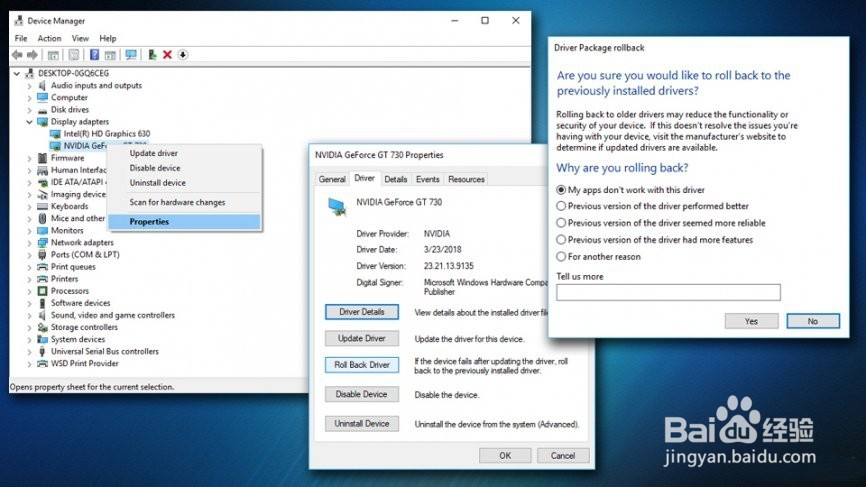Expand the Network adapters node
Image resolution: width=866 pixels, height=487 pixels.
click(x=29, y=242)
